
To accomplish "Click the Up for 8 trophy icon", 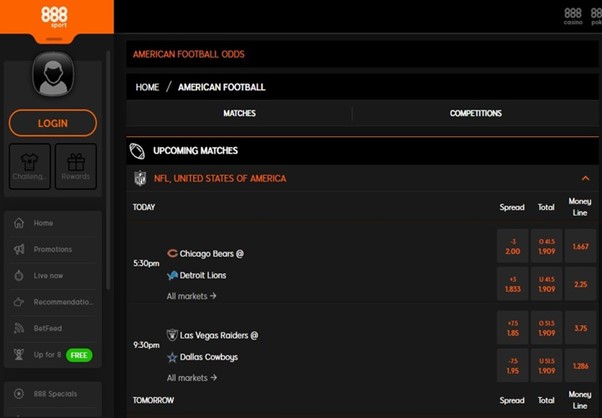I will pyautogui.click(x=19, y=355).
